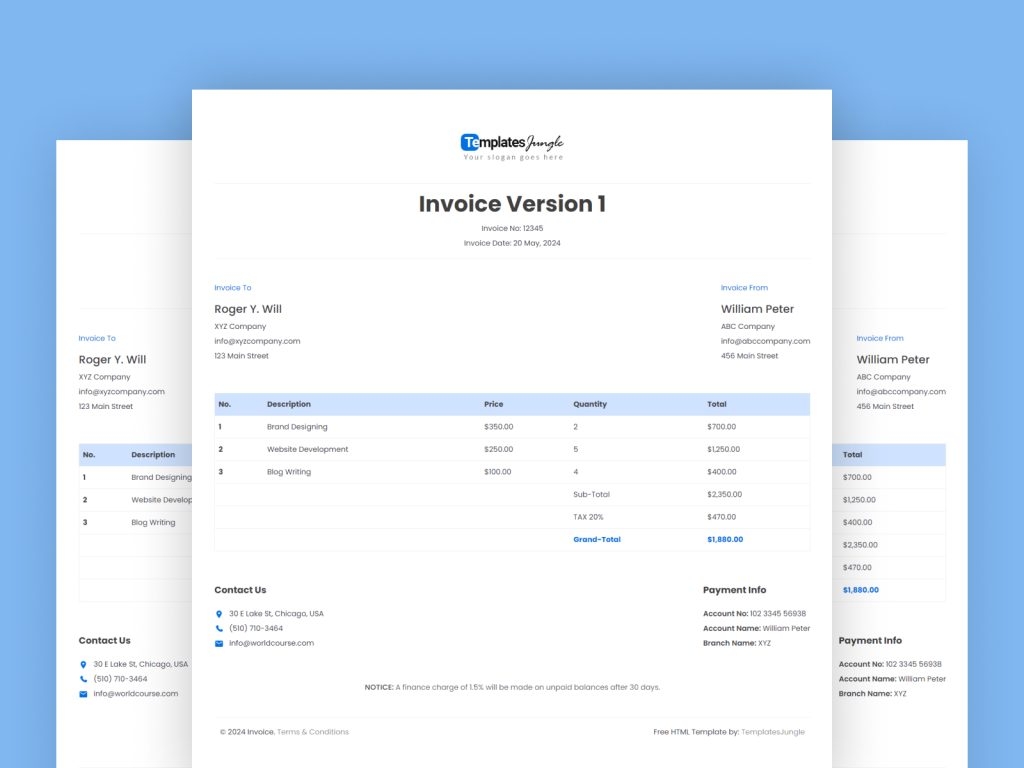
Task: Click the info@xyzcompany.com email under Invoice To
Action: pyautogui.click(x=257, y=340)
